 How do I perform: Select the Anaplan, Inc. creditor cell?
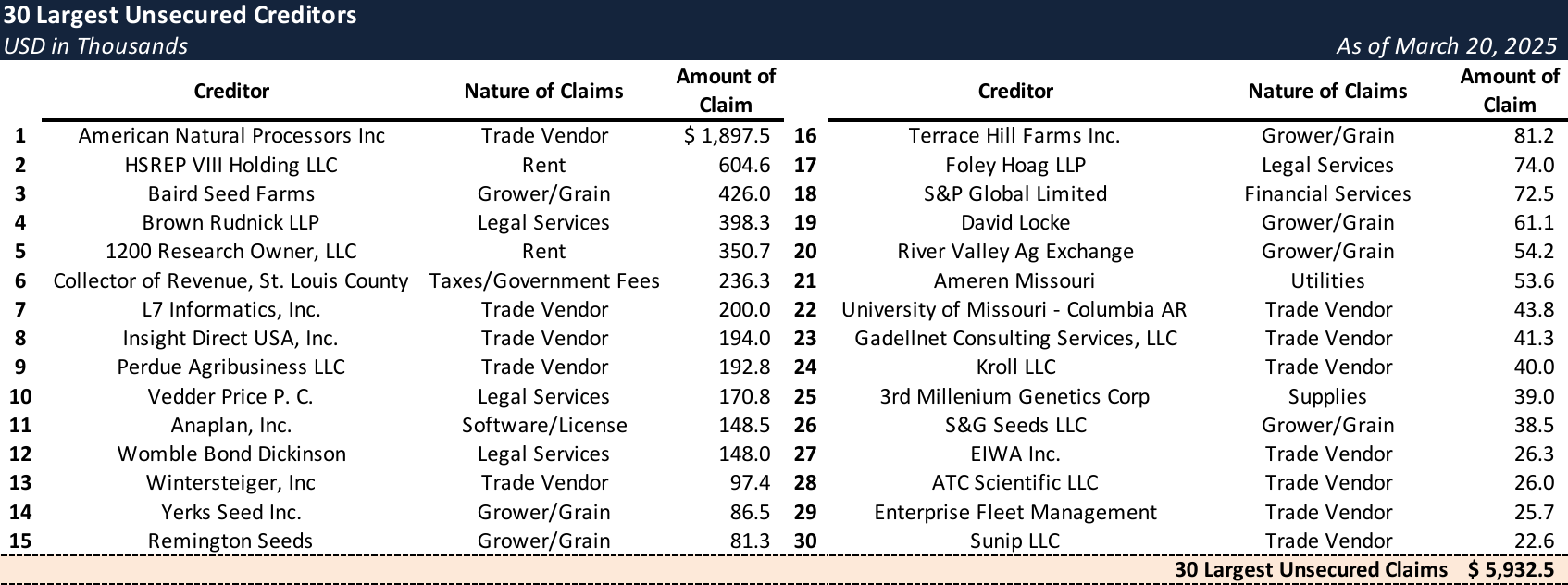point(231,425)
